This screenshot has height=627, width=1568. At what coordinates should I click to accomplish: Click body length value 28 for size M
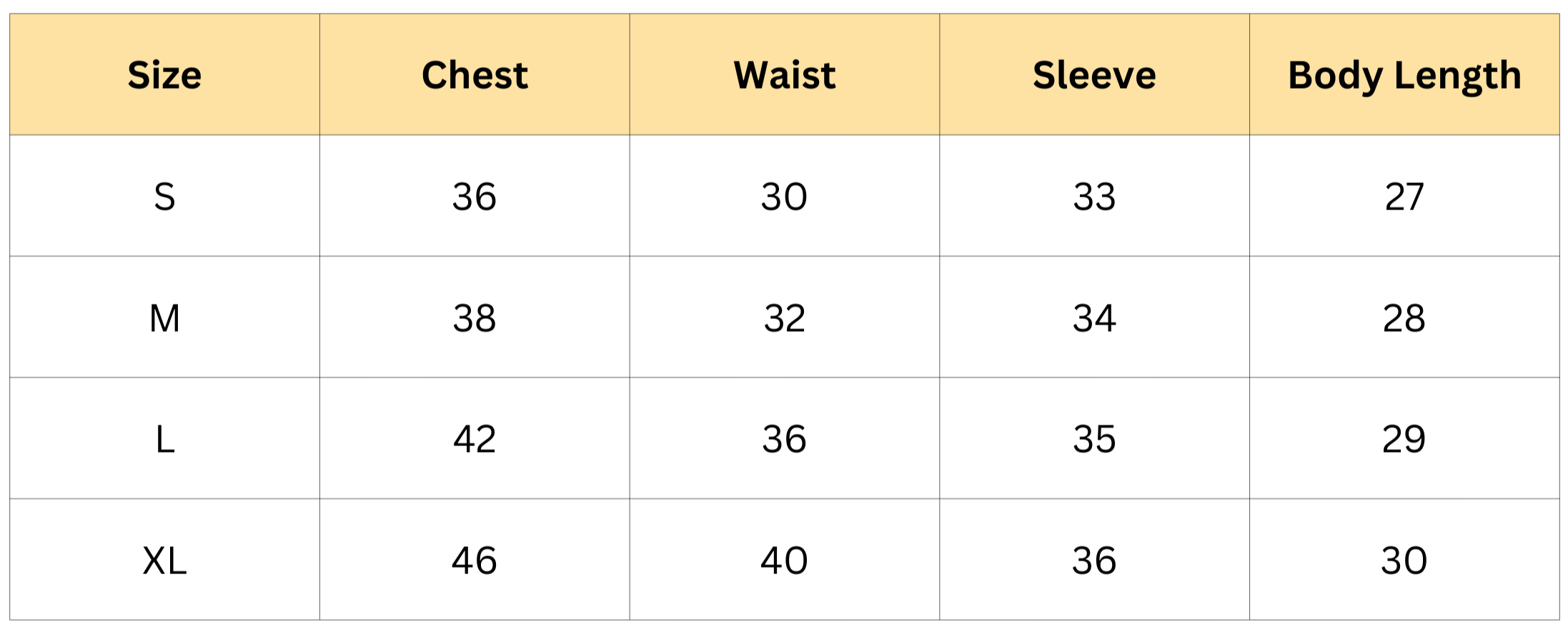(1404, 318)
